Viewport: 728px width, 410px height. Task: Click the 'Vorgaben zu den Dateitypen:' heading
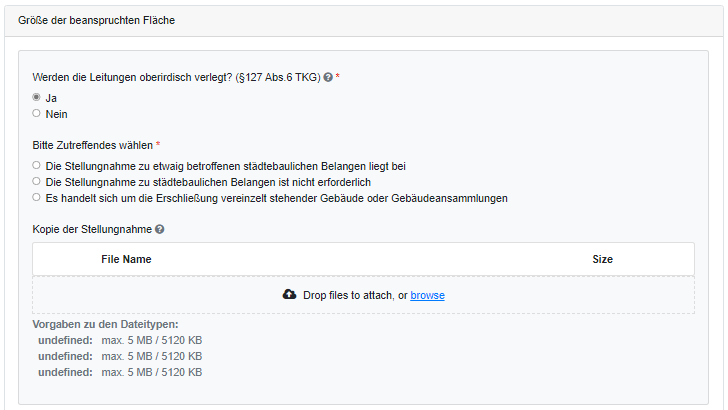tap(106, 324)
